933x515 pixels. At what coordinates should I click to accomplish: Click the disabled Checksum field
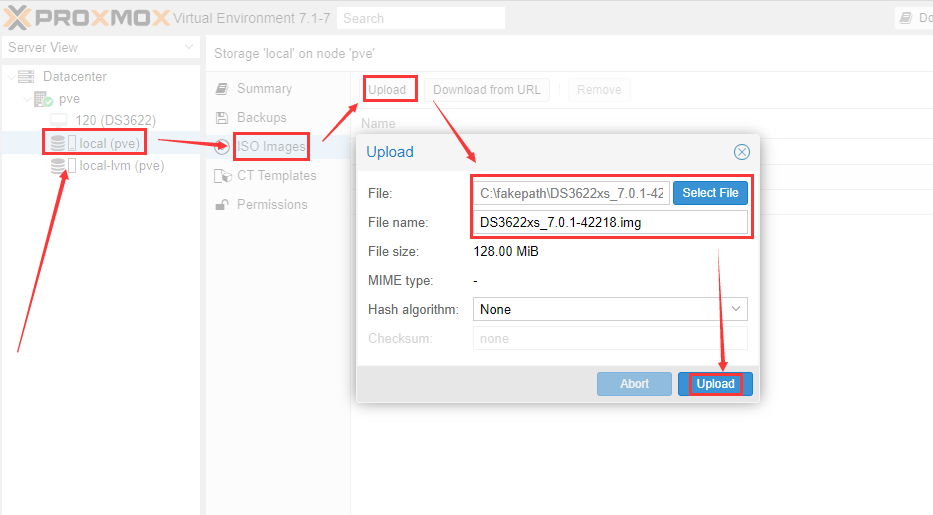610,338
